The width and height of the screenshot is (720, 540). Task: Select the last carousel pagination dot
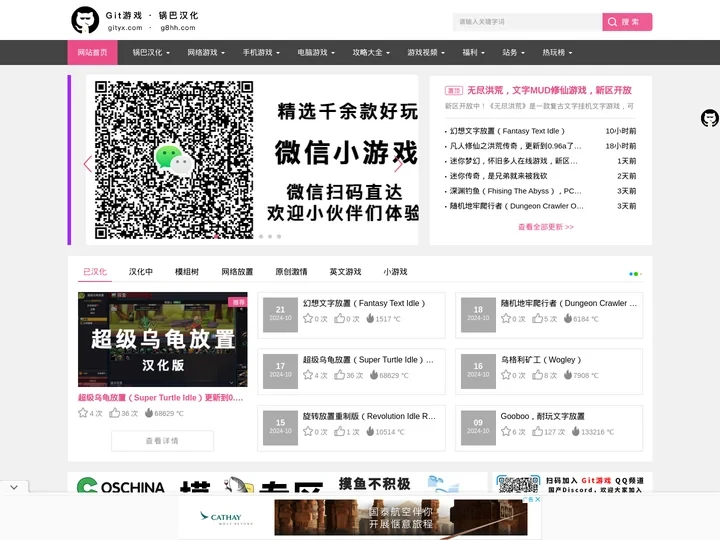pos(279,236)
